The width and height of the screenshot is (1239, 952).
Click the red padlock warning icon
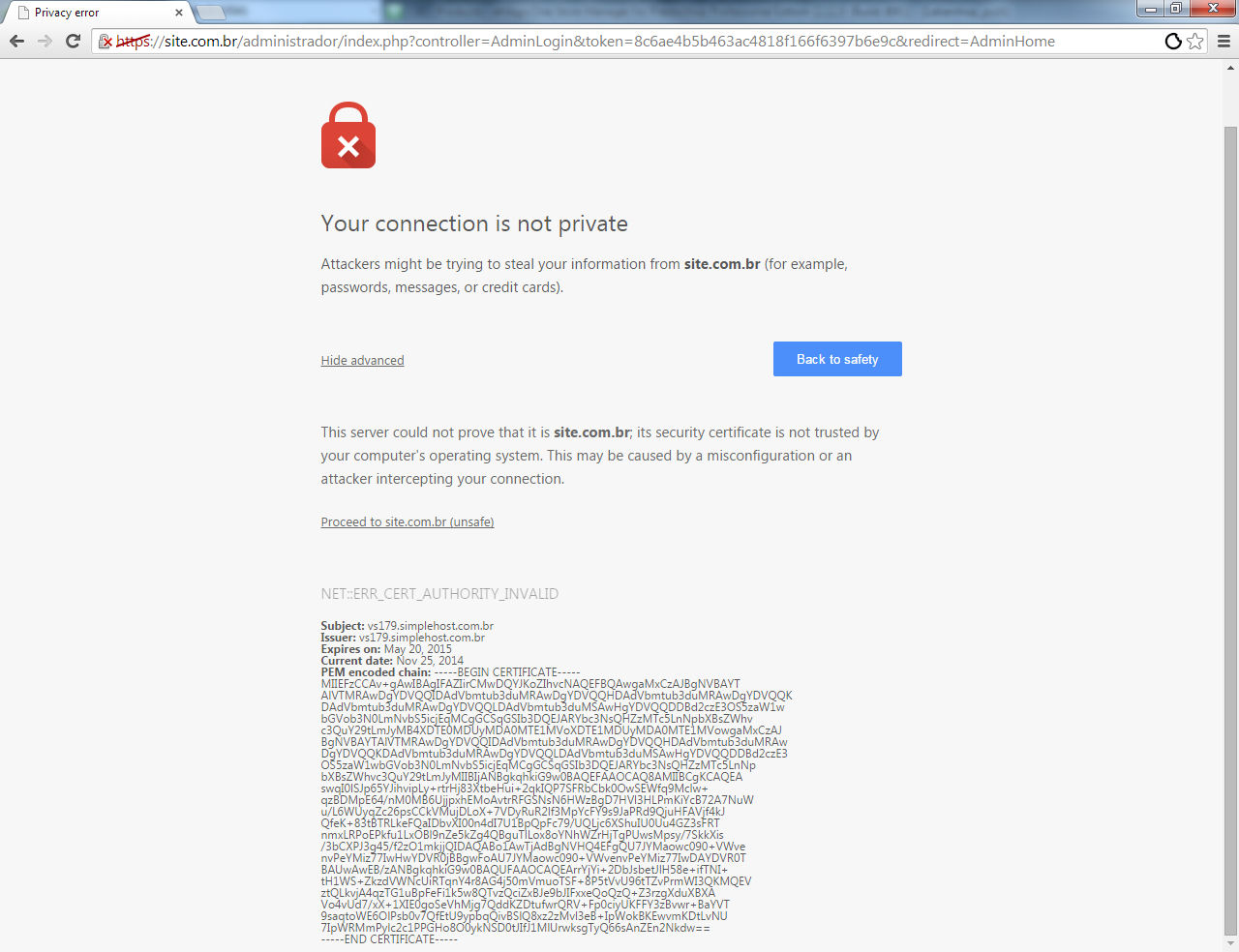[x=348, y=135]
